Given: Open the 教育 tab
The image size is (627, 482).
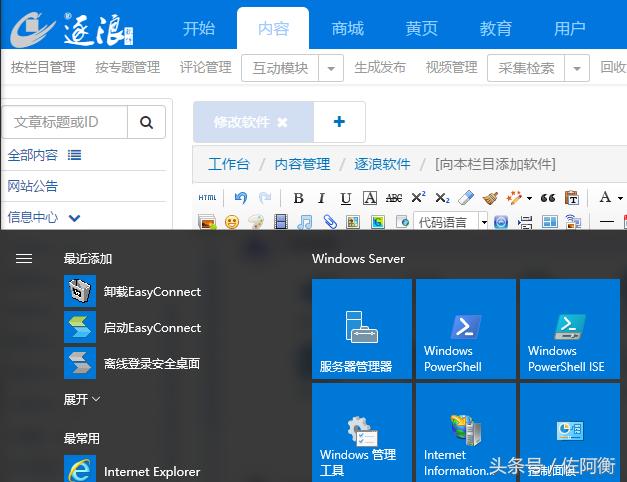Looking at the screenshot, I should (496, 29).
